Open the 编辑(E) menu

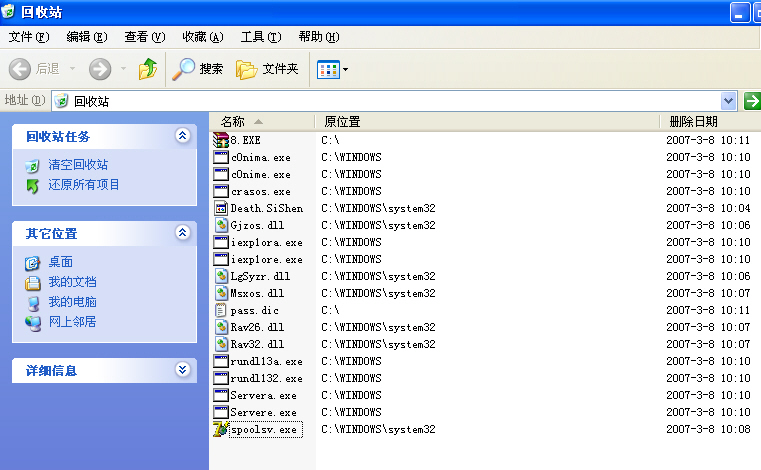pyautogui.click(x=86, y=37)
